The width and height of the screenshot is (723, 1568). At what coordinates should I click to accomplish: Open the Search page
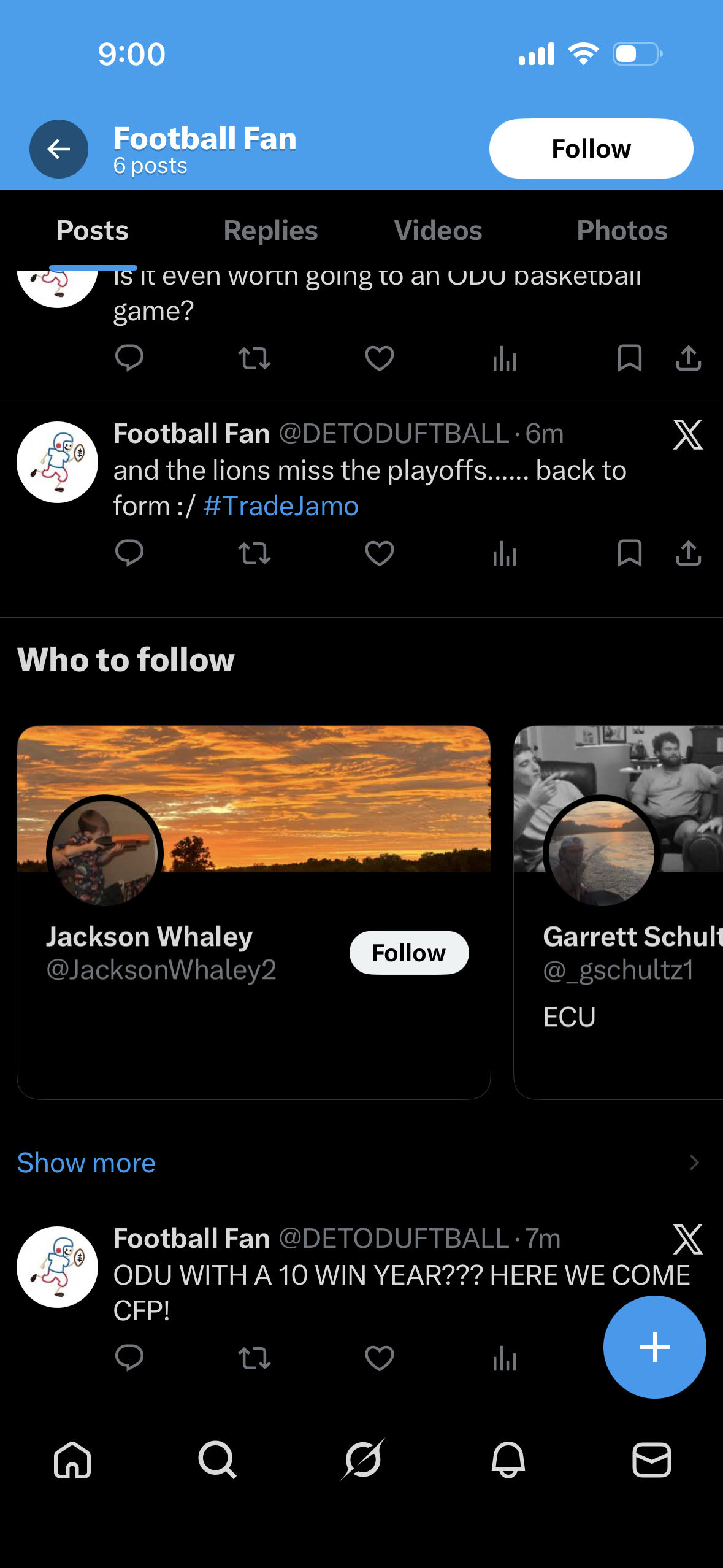(x=217, y=1460)
